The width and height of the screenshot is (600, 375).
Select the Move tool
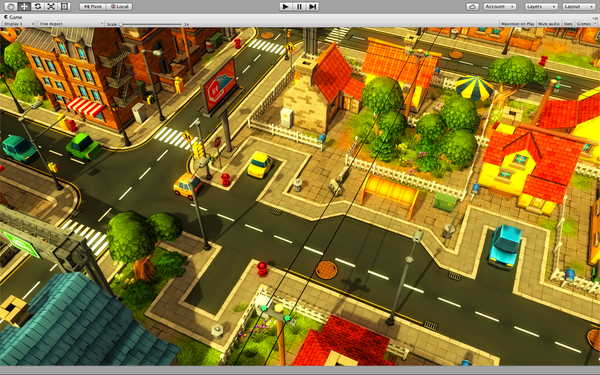click(x=24, y=7)
